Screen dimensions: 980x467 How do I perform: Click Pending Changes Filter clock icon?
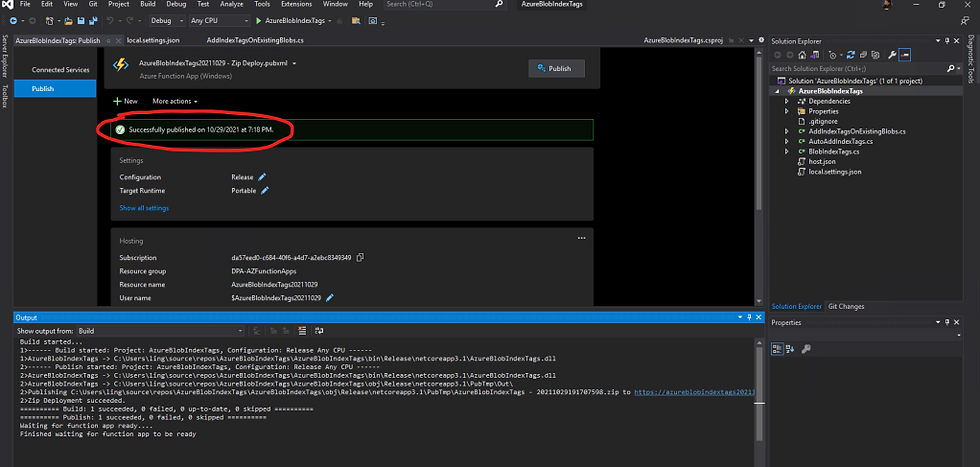pos(832,55)
